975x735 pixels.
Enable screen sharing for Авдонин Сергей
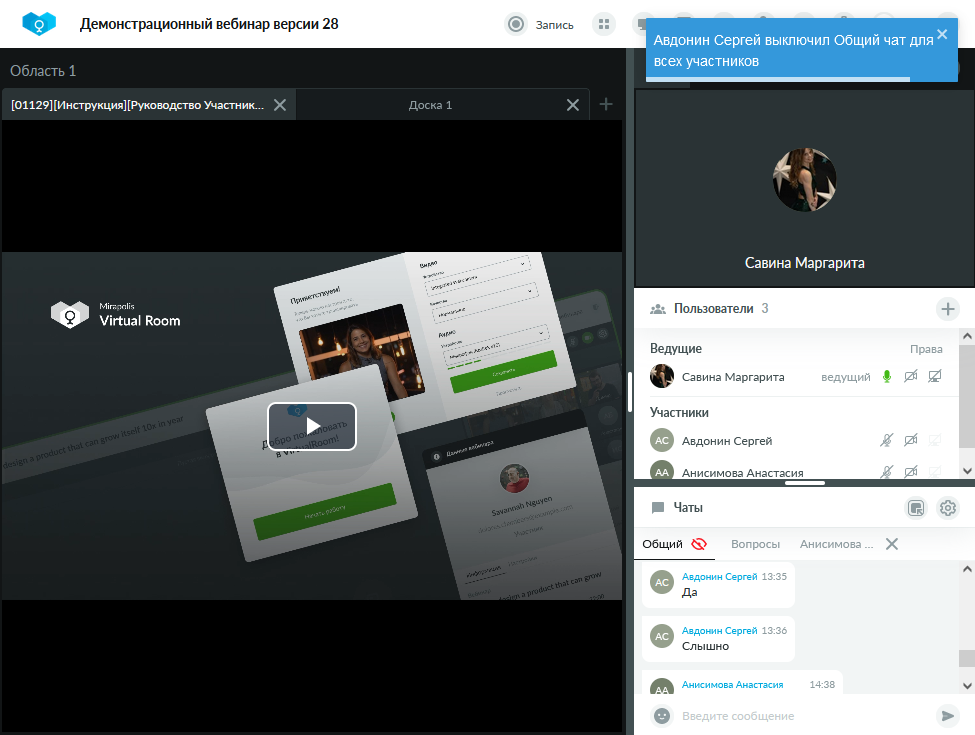(934, 440)
